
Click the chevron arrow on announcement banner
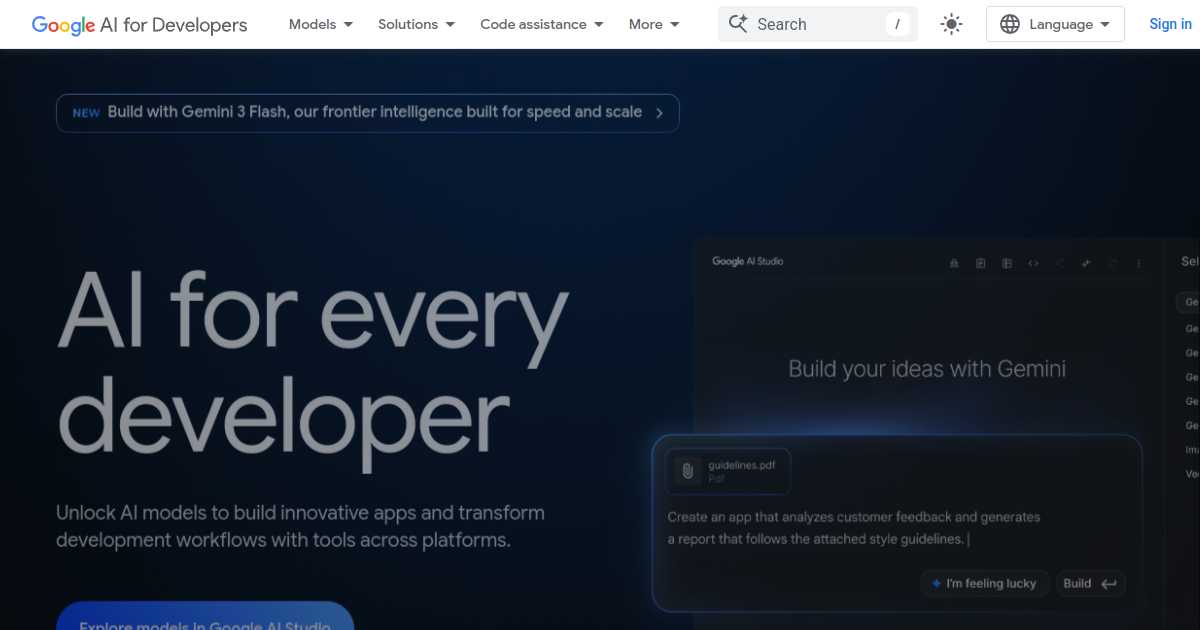(659, 113)
